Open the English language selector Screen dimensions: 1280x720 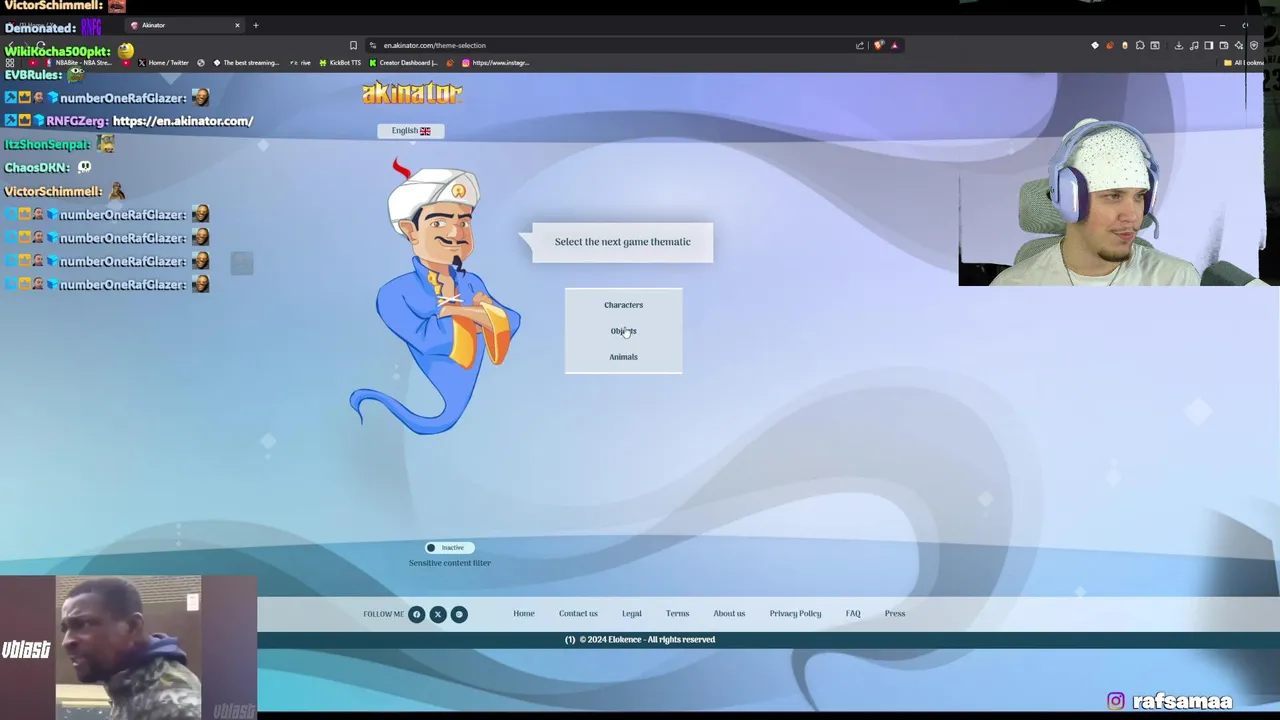click(410, 130)
